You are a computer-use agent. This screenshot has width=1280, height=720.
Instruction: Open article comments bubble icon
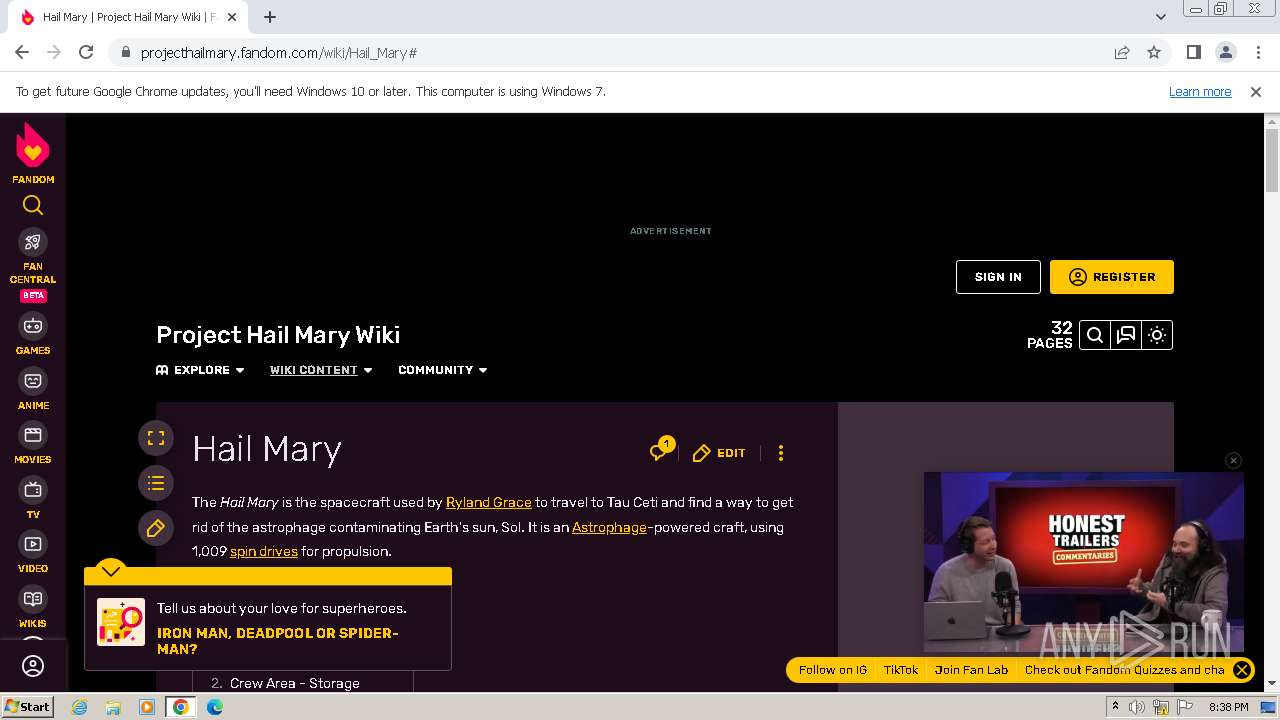click(x=660, y=451)
